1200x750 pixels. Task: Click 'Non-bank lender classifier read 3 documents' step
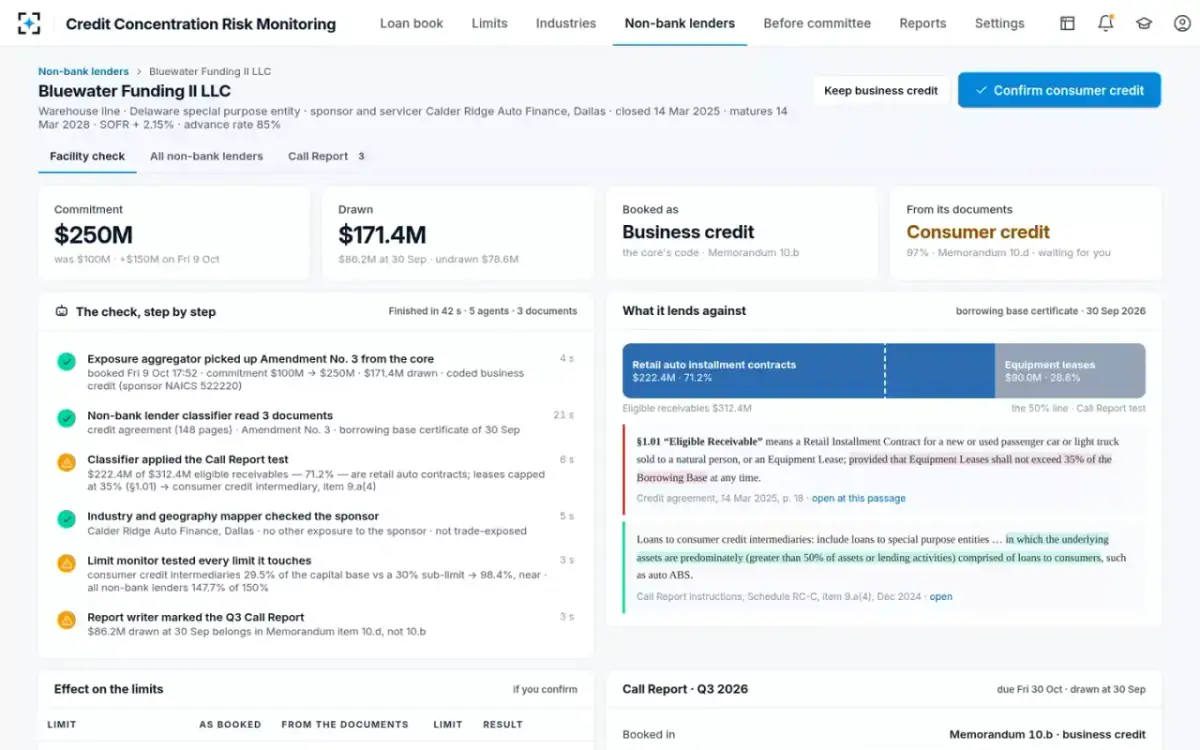tap(316, 422)
